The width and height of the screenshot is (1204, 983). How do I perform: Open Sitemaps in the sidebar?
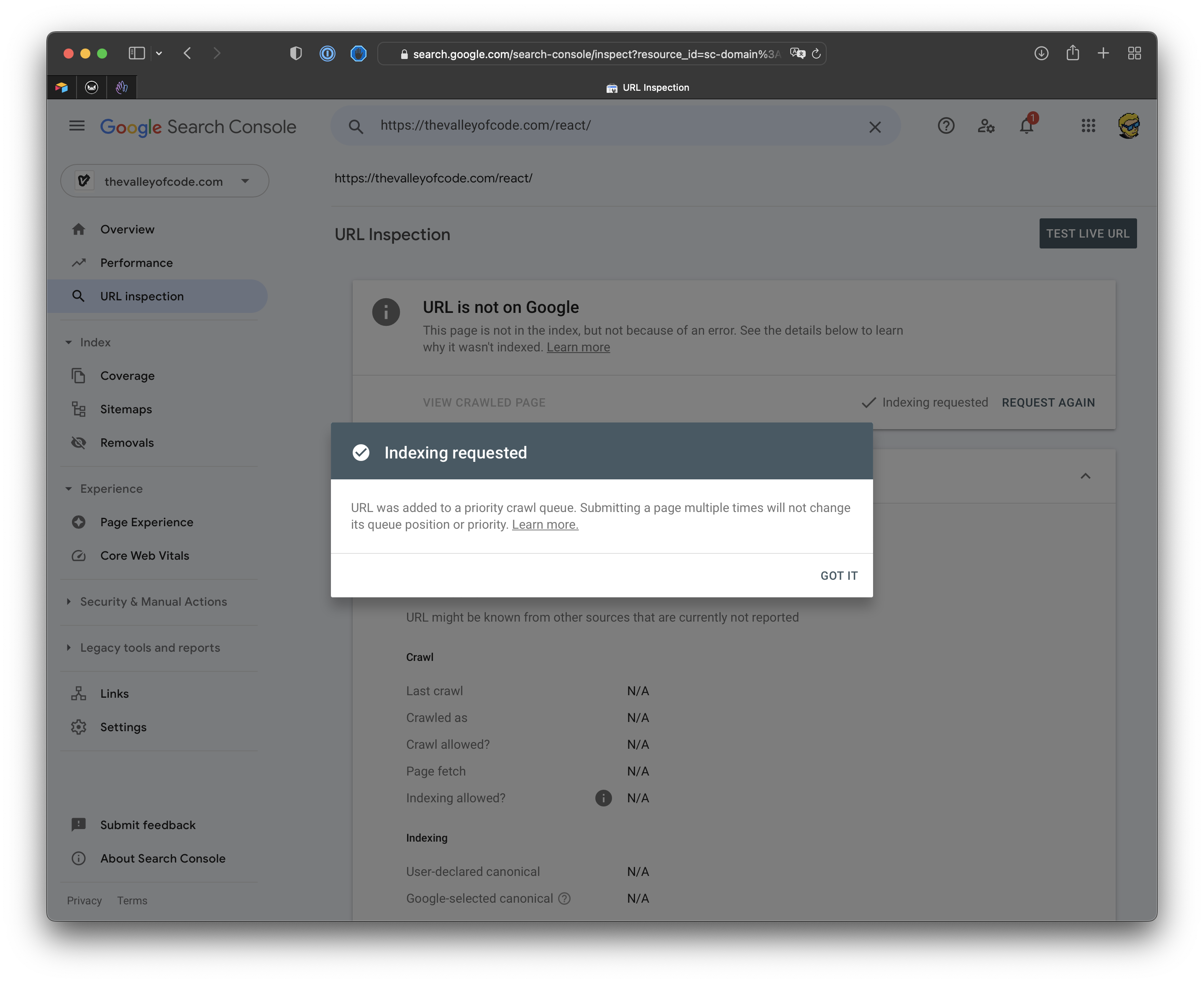click(126, 410)
